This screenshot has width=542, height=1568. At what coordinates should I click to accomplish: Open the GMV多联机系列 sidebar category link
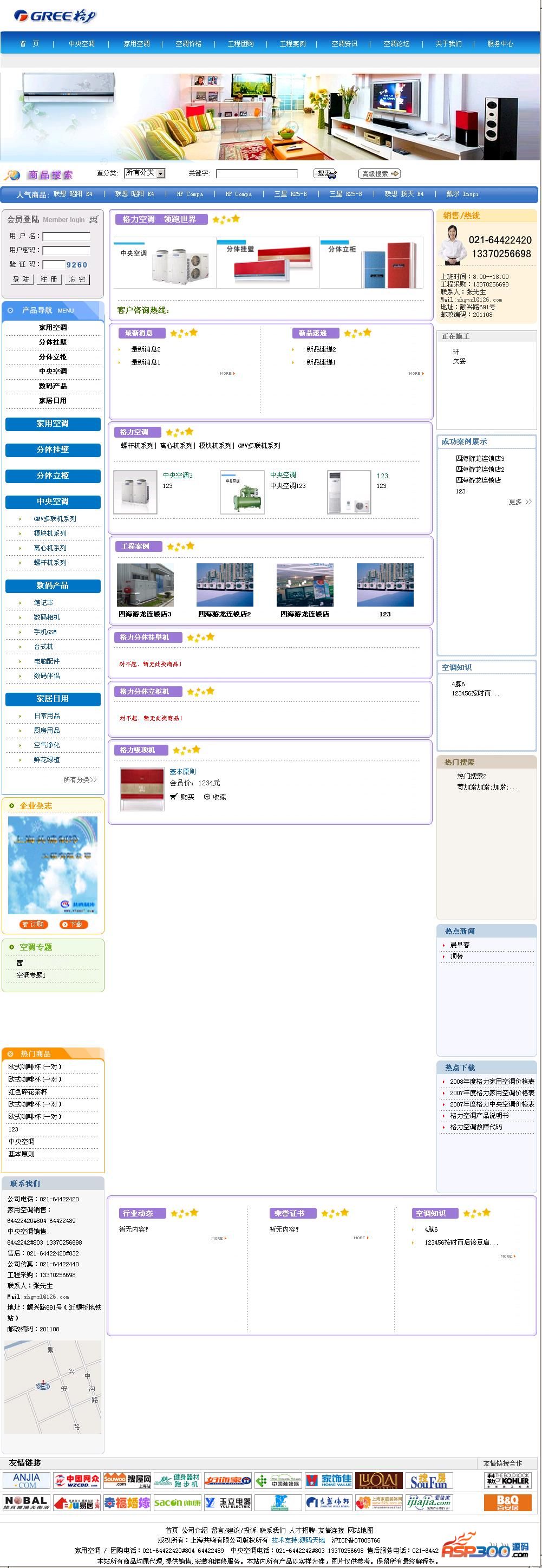[x=55, y=519]
